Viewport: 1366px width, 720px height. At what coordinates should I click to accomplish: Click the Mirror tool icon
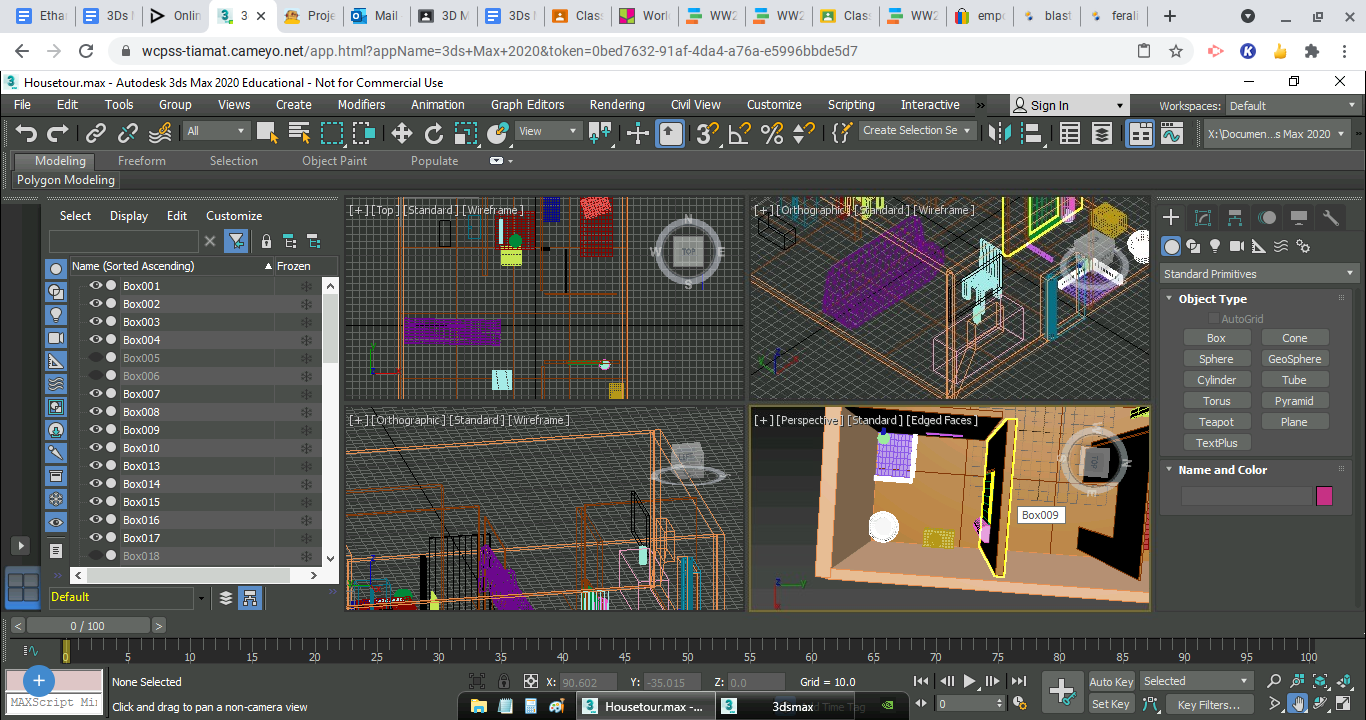[999, 133]
